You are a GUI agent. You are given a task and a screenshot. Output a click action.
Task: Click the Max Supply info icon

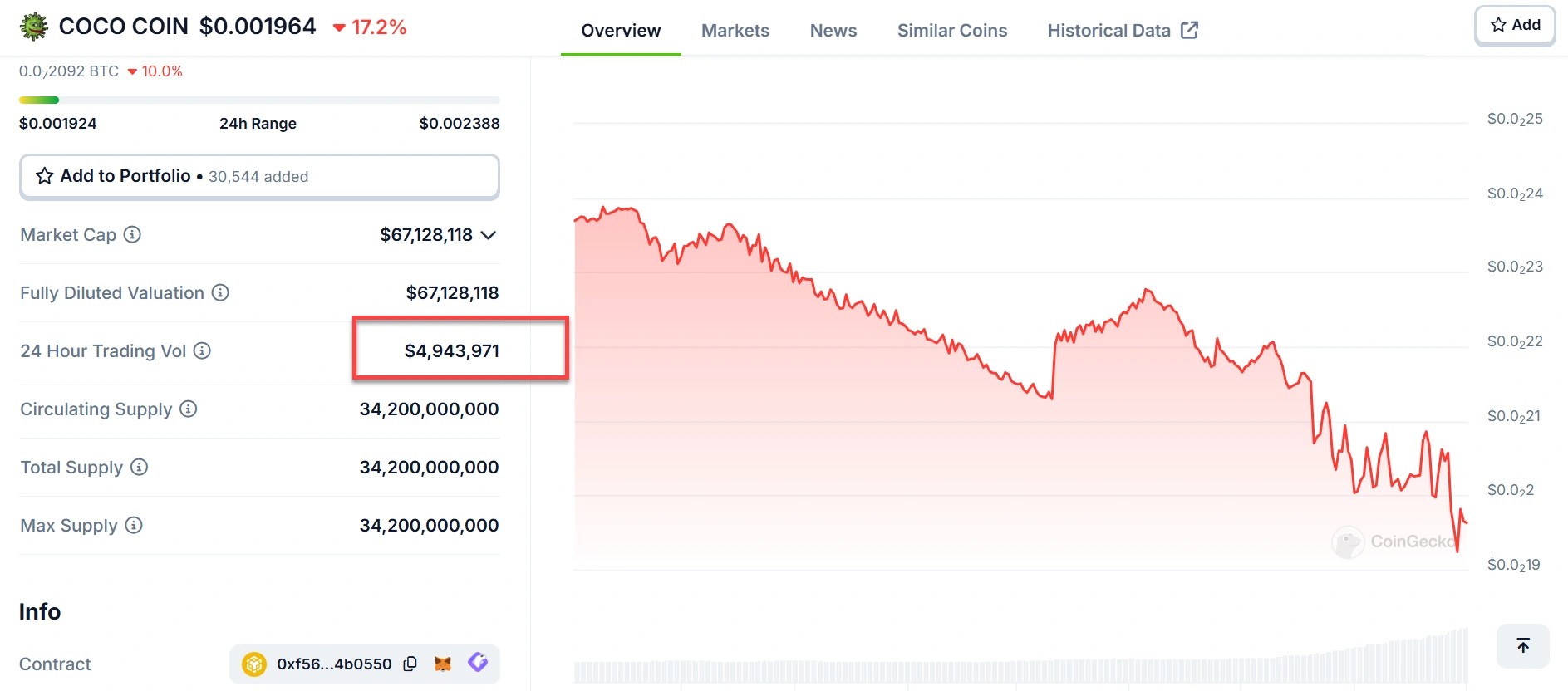(134, 525)
